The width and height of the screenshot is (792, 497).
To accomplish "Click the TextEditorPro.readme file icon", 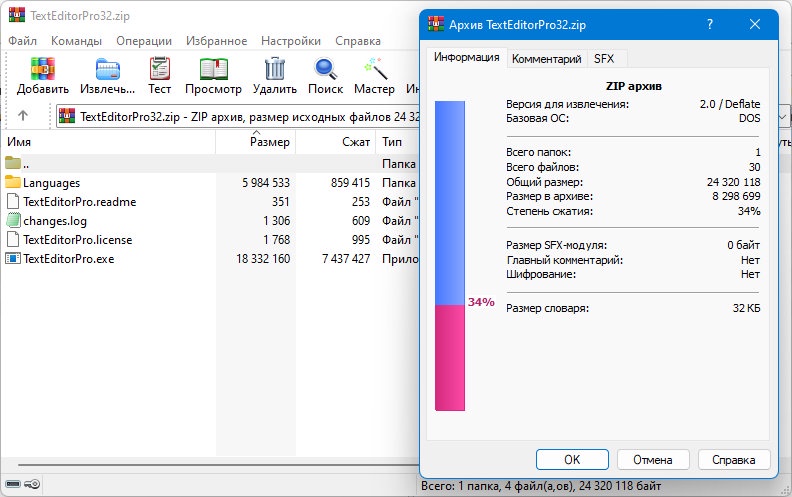I will coord(13,201).
